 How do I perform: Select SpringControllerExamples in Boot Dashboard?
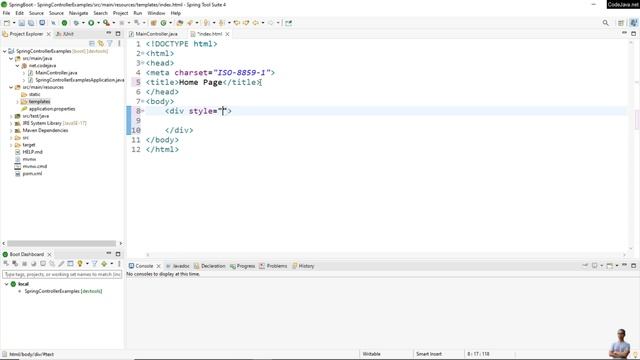tap(63, 291)
